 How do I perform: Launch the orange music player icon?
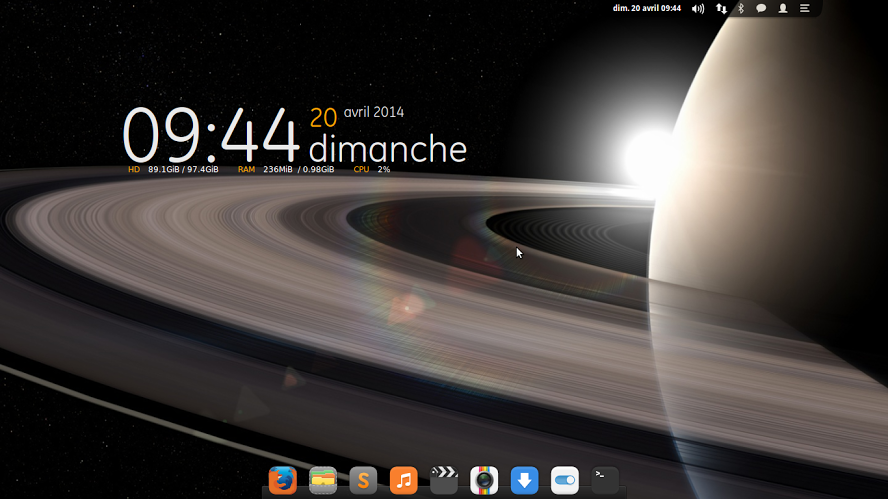404,480
